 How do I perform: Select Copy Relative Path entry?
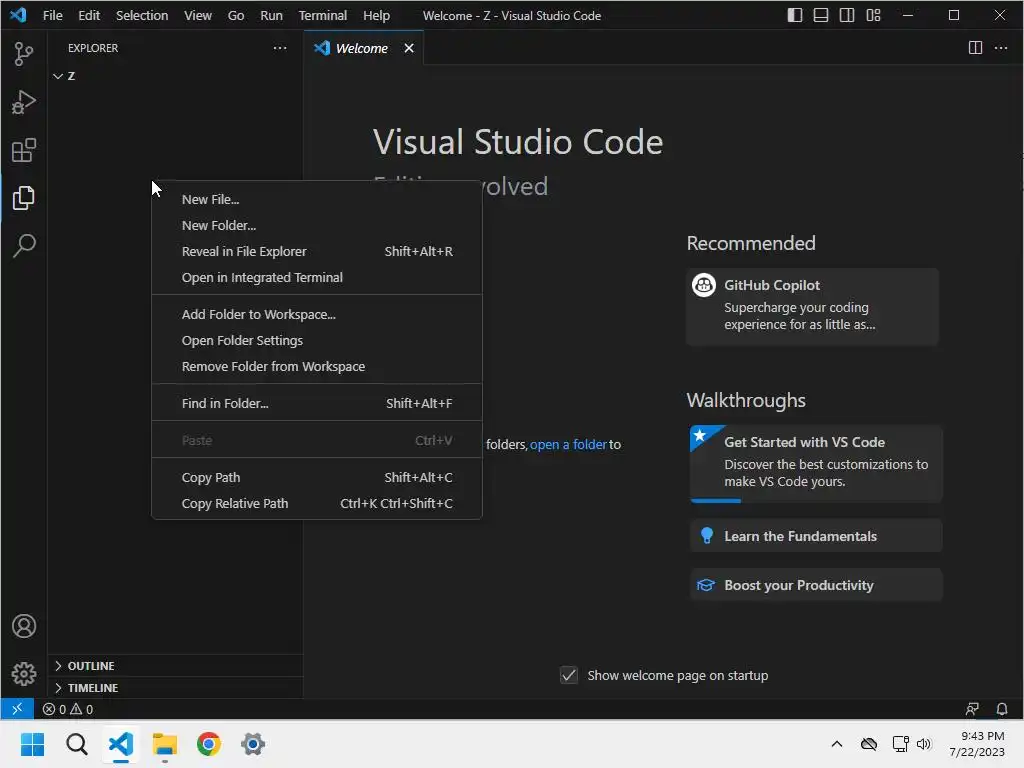click(317, 504)
